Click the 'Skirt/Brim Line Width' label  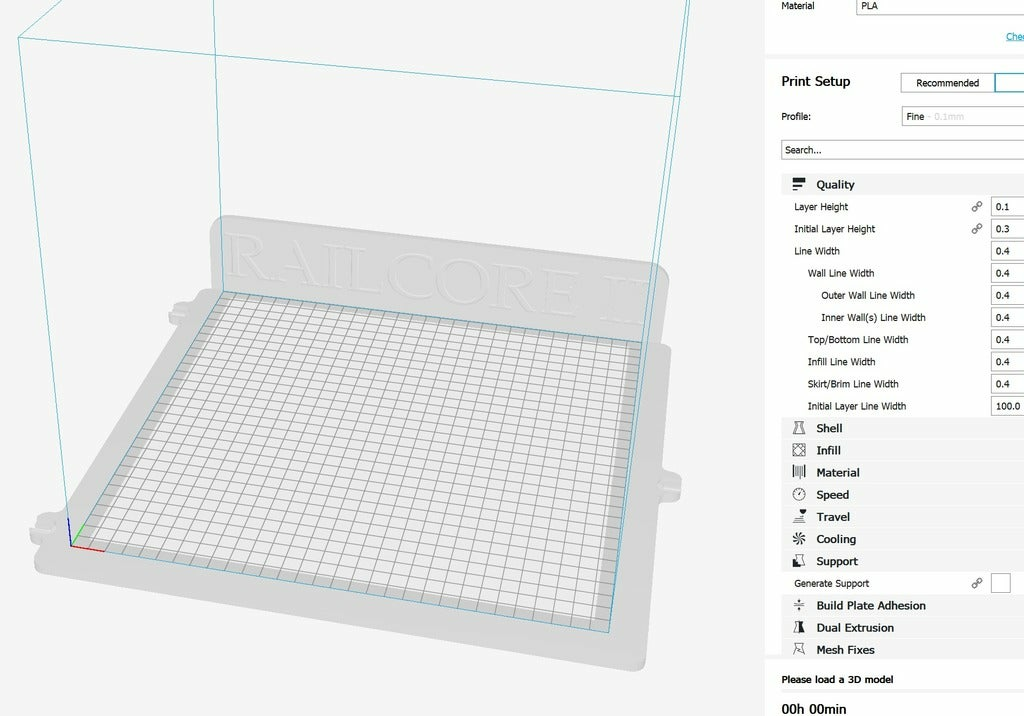pos(853,384)
